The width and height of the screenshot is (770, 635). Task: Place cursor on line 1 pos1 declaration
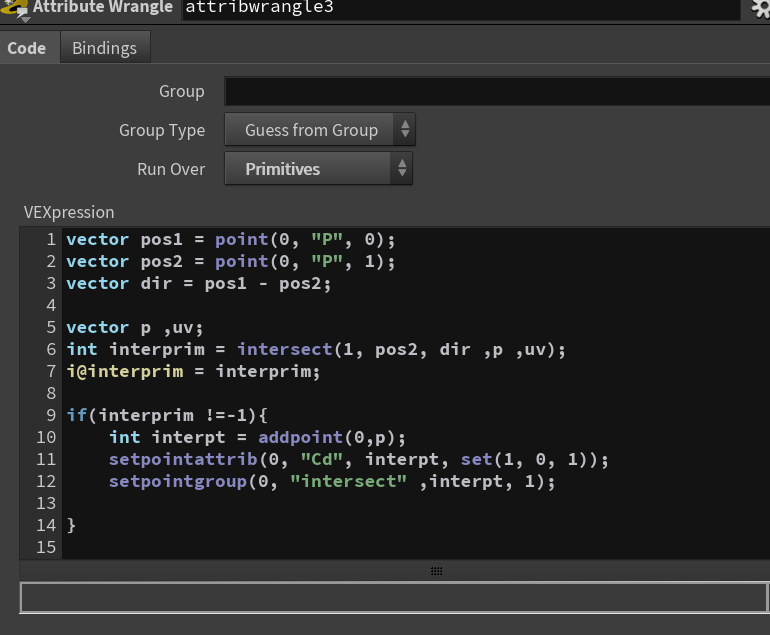click(230, 240)
